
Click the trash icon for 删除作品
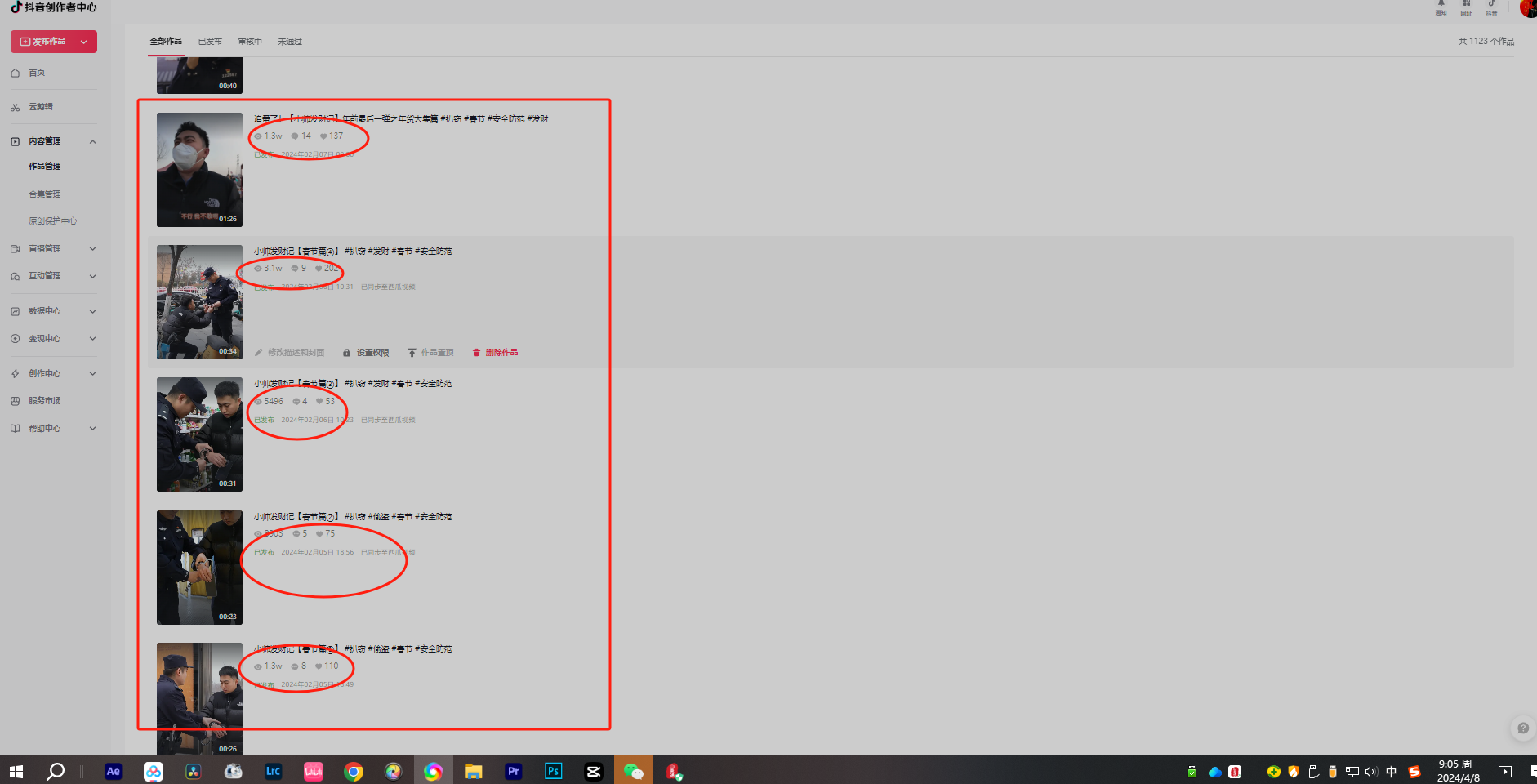click(476, 353)
